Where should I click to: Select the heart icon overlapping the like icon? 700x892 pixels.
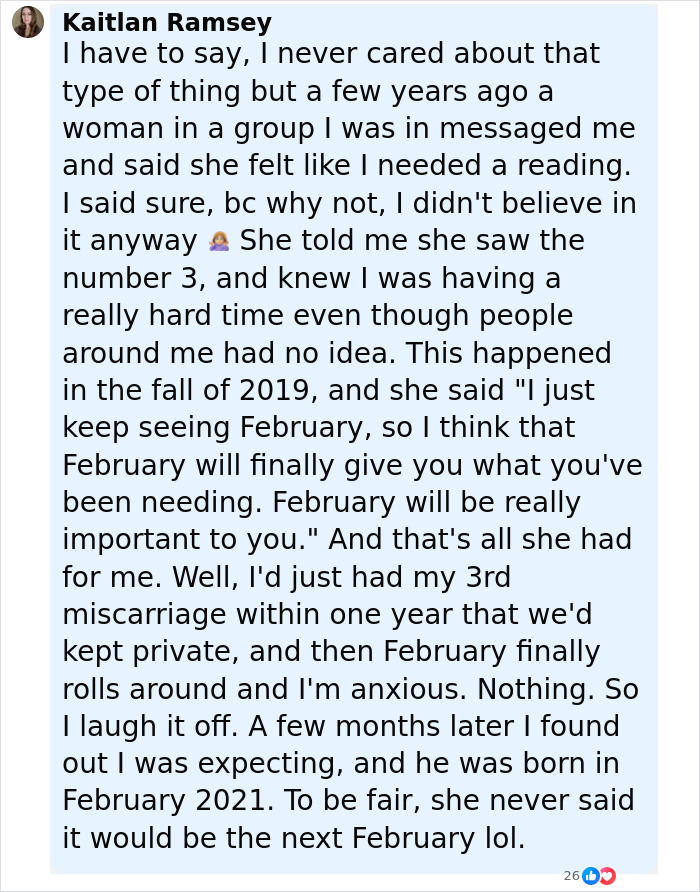[607, 876]
